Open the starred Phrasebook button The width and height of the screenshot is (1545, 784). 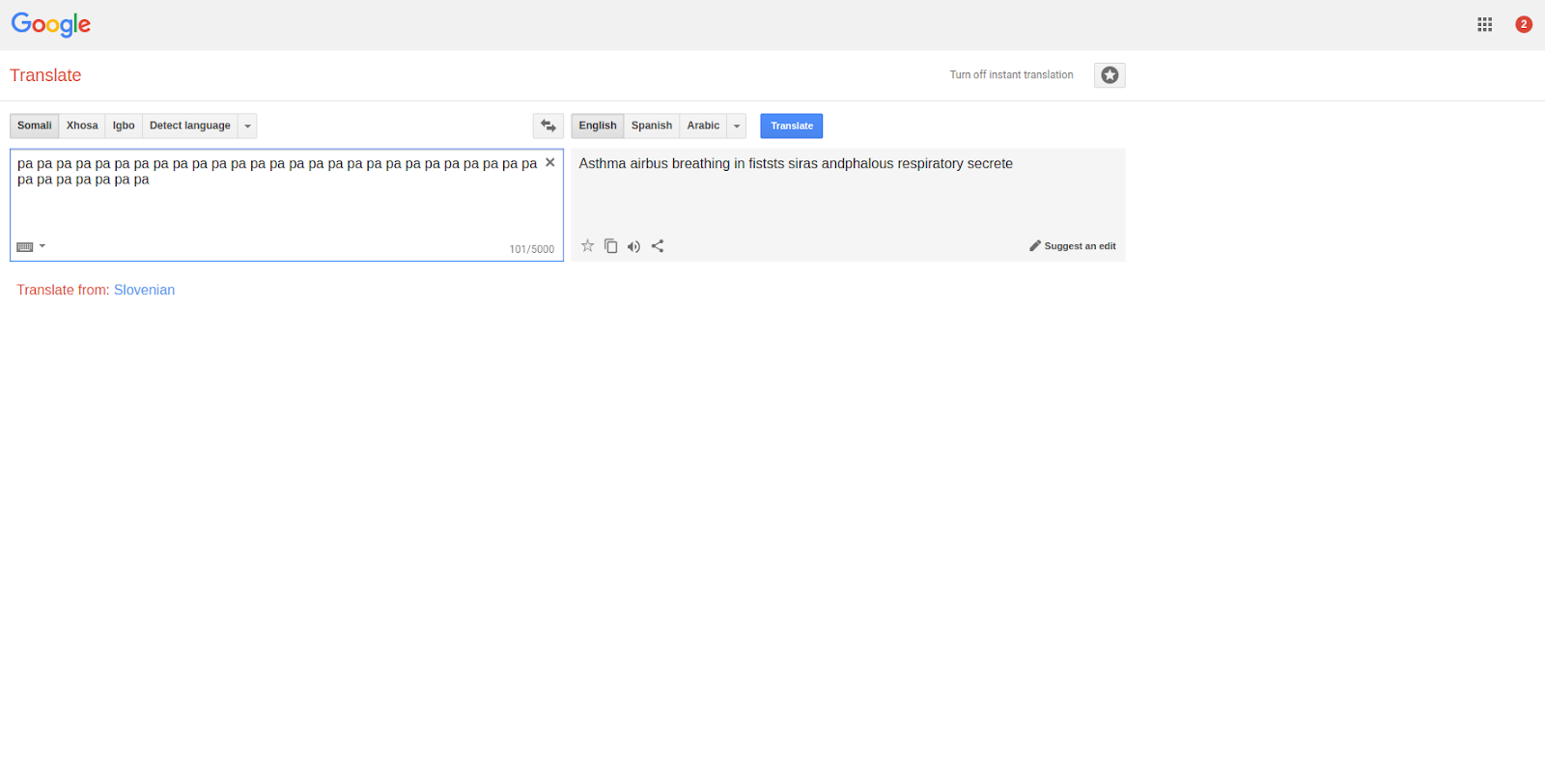click(1110, 75)
